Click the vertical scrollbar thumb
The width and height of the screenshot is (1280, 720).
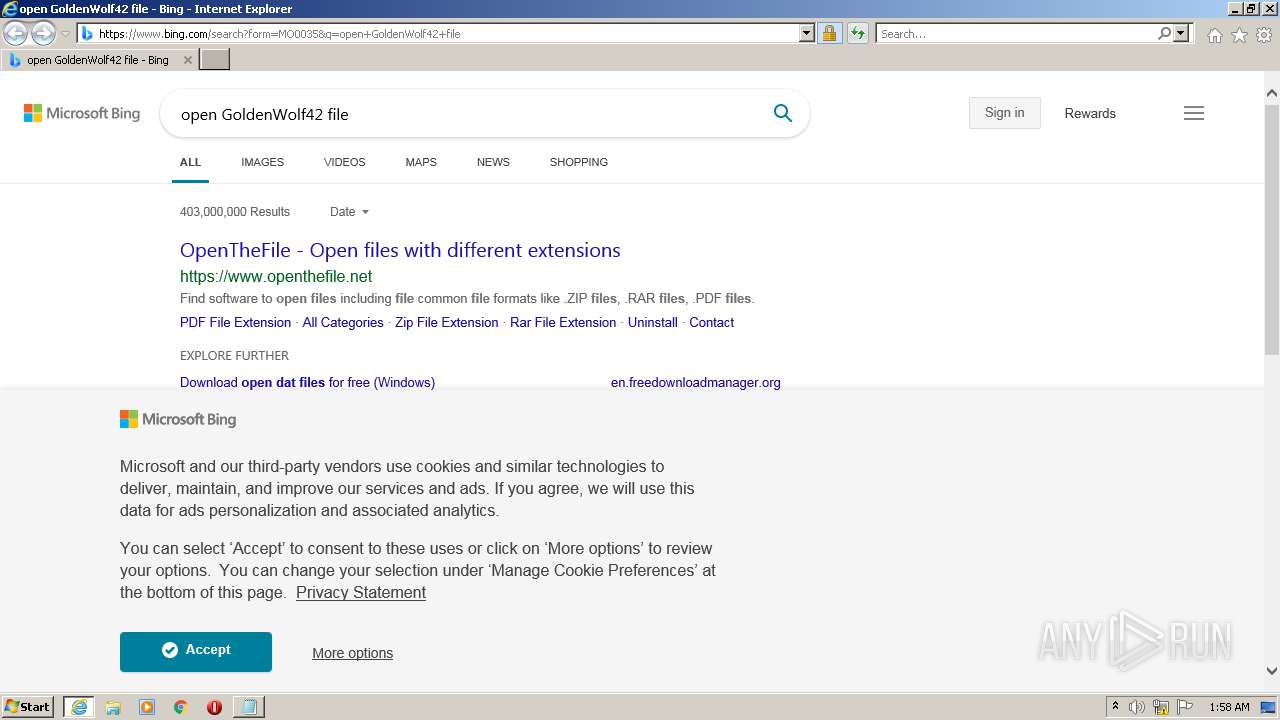click(x=1272, y=230)
